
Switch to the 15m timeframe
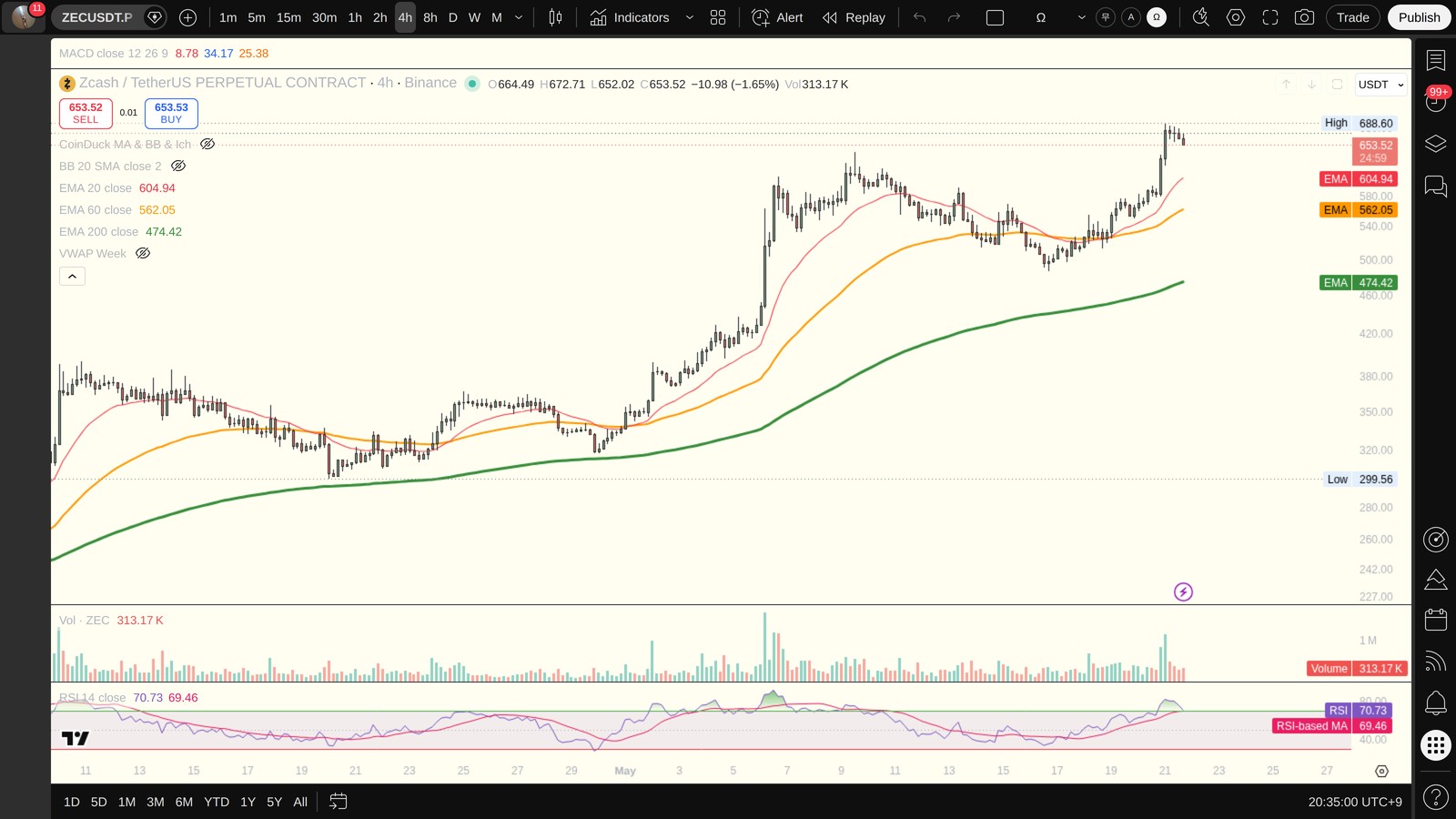(x=288, y=17)
